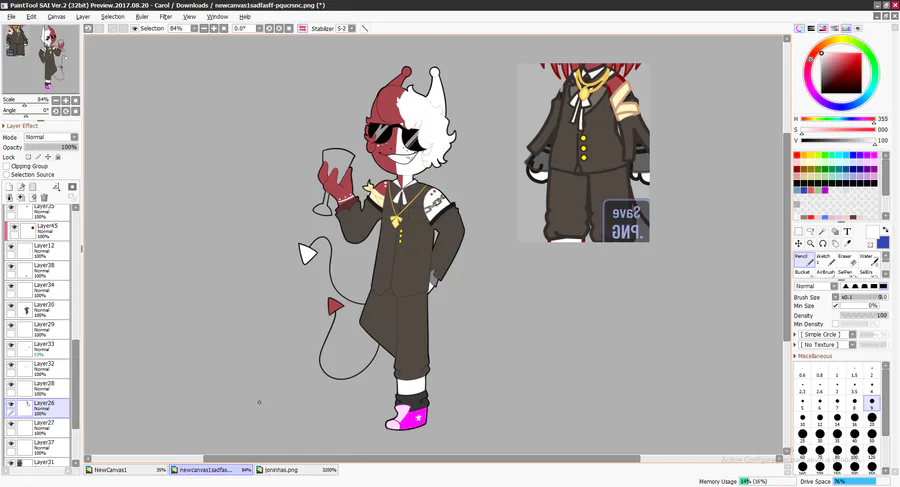Select the AirBrush tool
The height and width of the screenshot is (487, 900).
click(825, 273)
